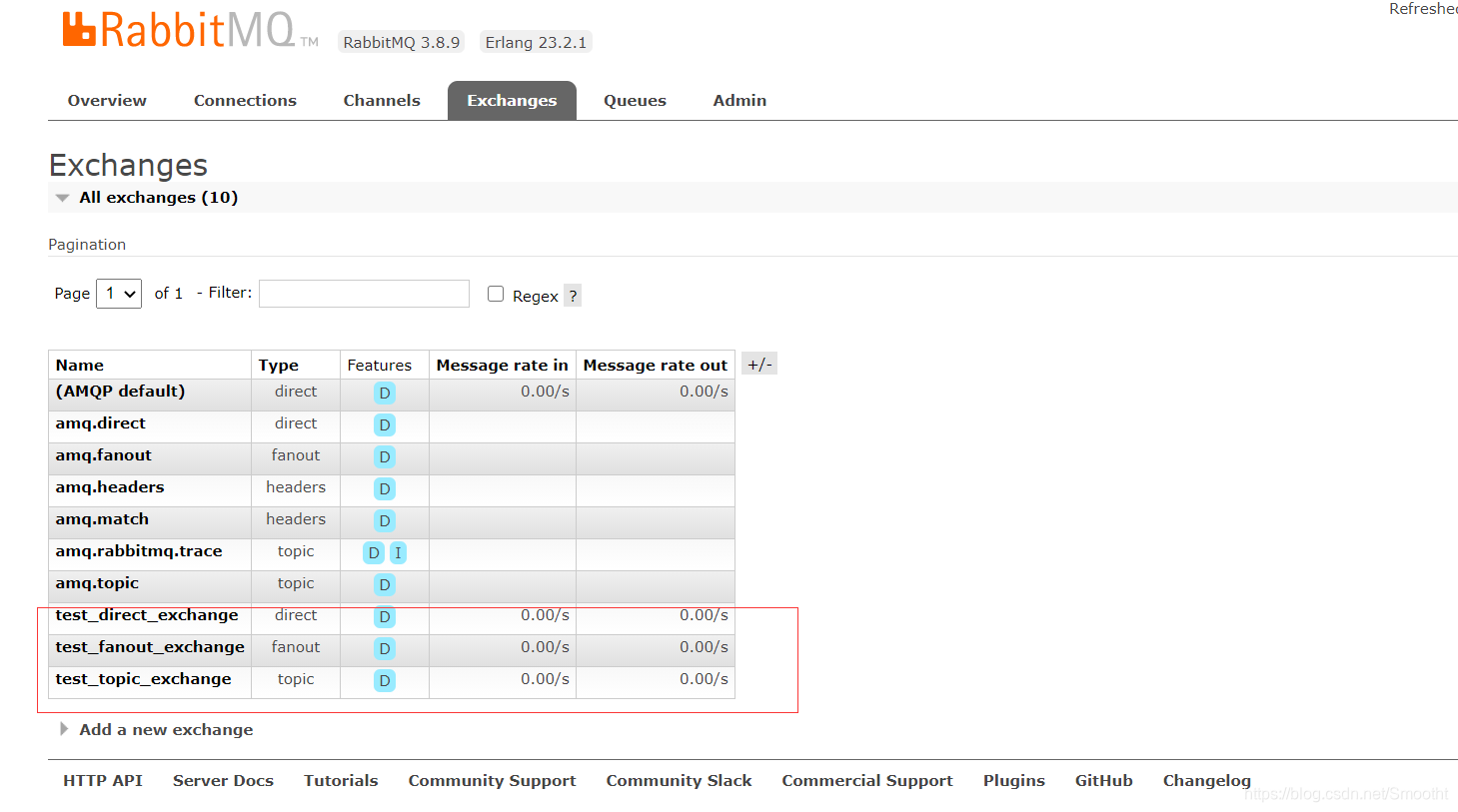The width and height of the screenshot is (1458, 812).
Task: Click the D feature badge for amq.headers
Action: point(385,489)
